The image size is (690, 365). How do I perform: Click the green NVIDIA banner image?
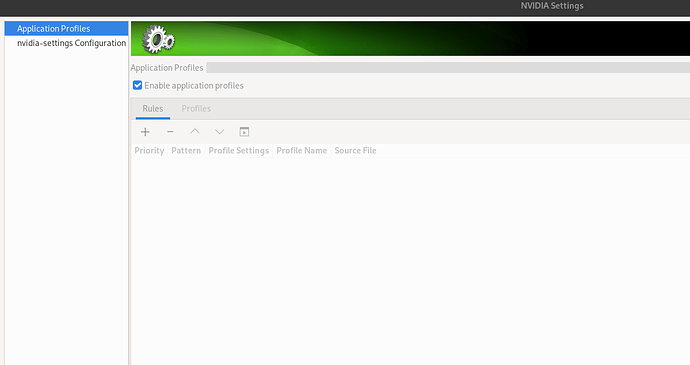click(411, 39)
